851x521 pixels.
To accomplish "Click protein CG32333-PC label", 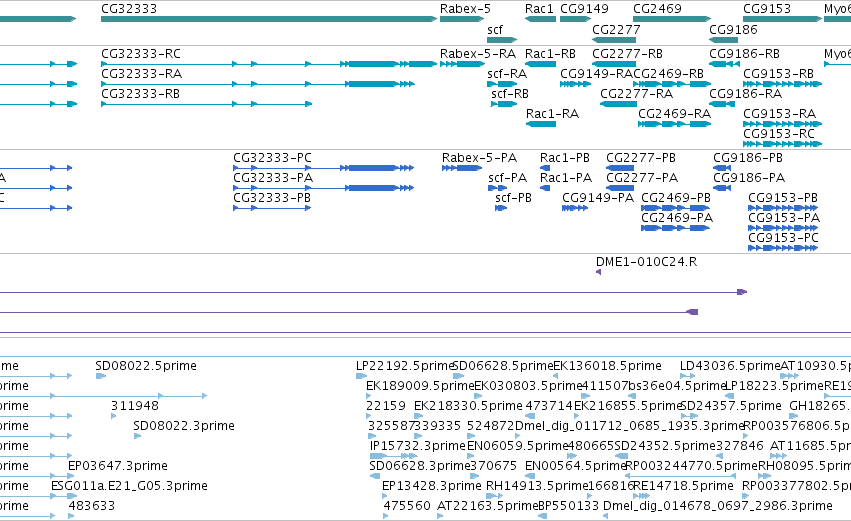I will [272, 158].
